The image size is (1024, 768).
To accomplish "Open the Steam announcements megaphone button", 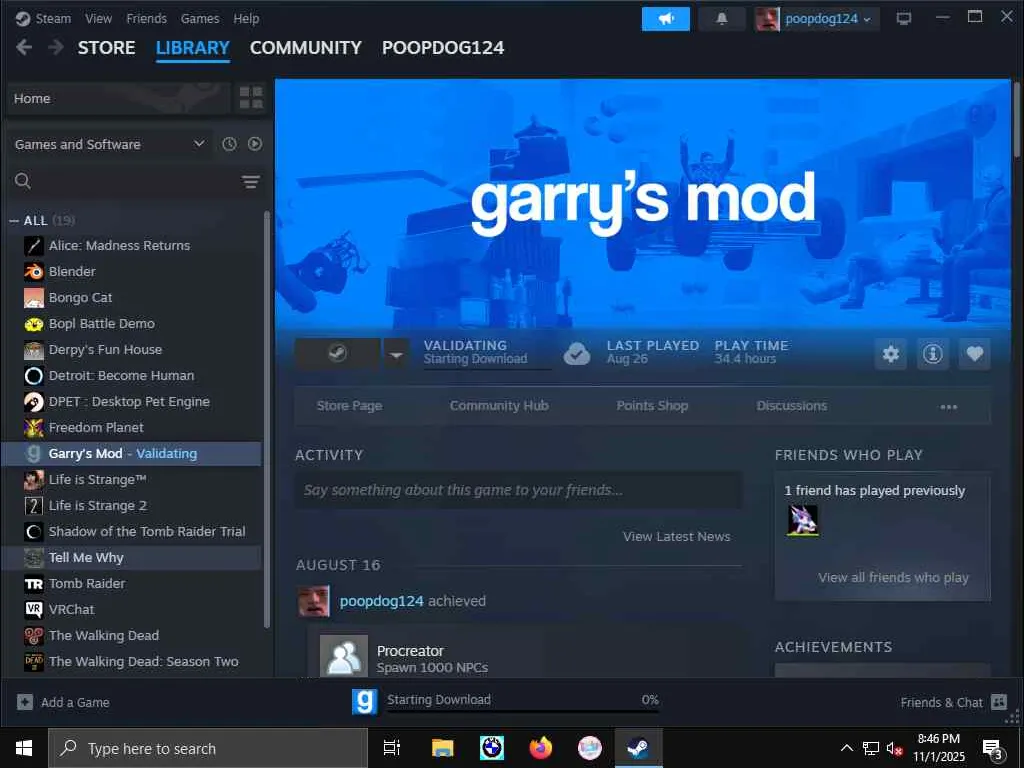I will [x=665, y=19].
